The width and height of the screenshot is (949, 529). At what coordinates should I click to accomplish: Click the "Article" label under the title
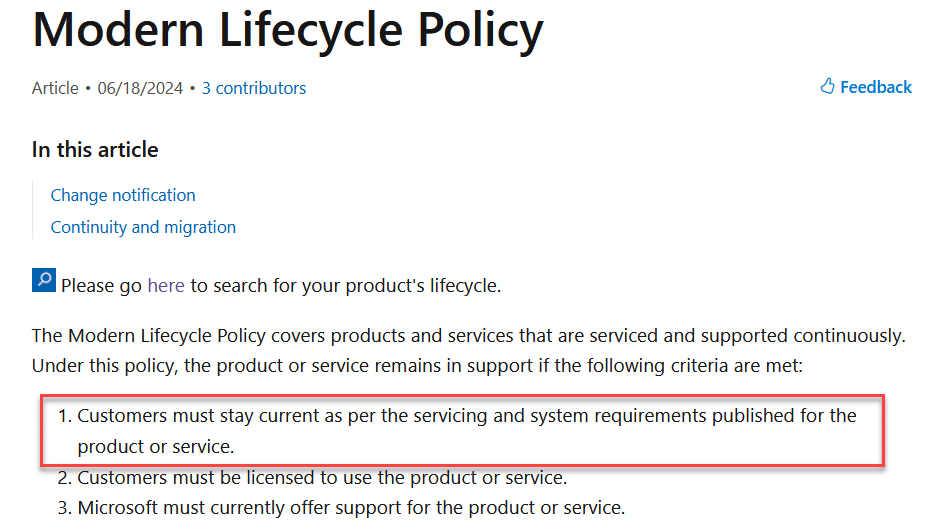(55, 88)
